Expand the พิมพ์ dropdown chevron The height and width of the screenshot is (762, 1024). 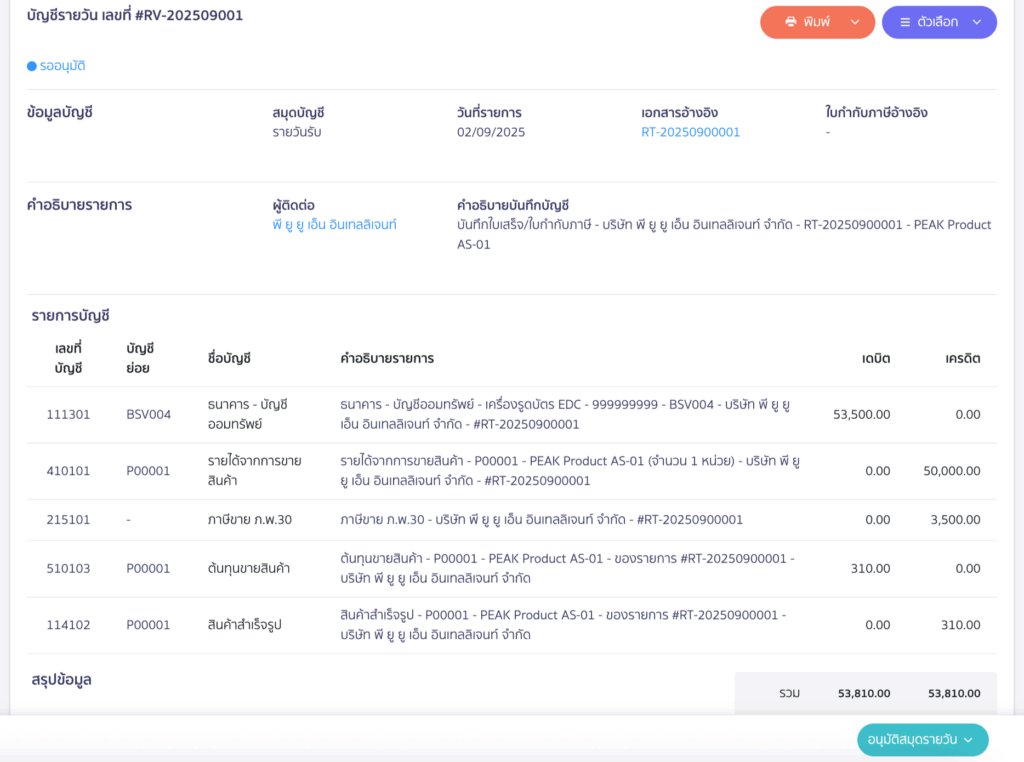855,22
